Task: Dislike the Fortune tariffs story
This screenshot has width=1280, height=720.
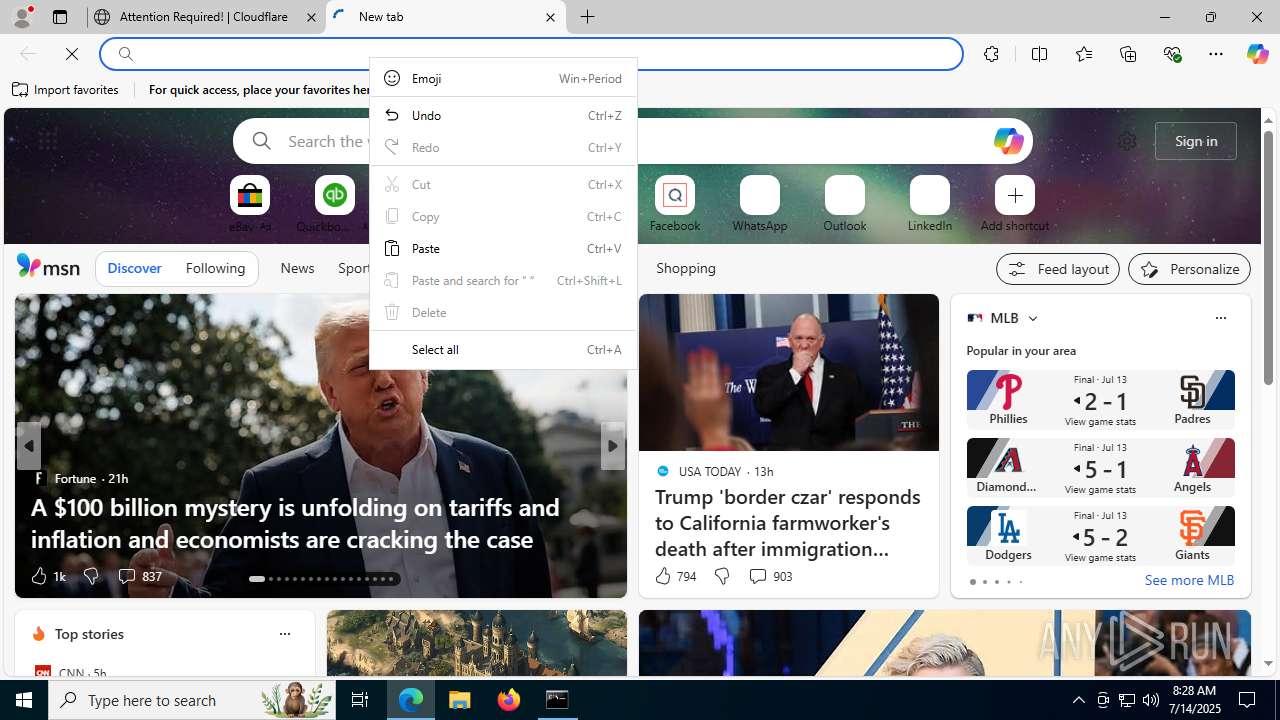Action: click(90, 576)
